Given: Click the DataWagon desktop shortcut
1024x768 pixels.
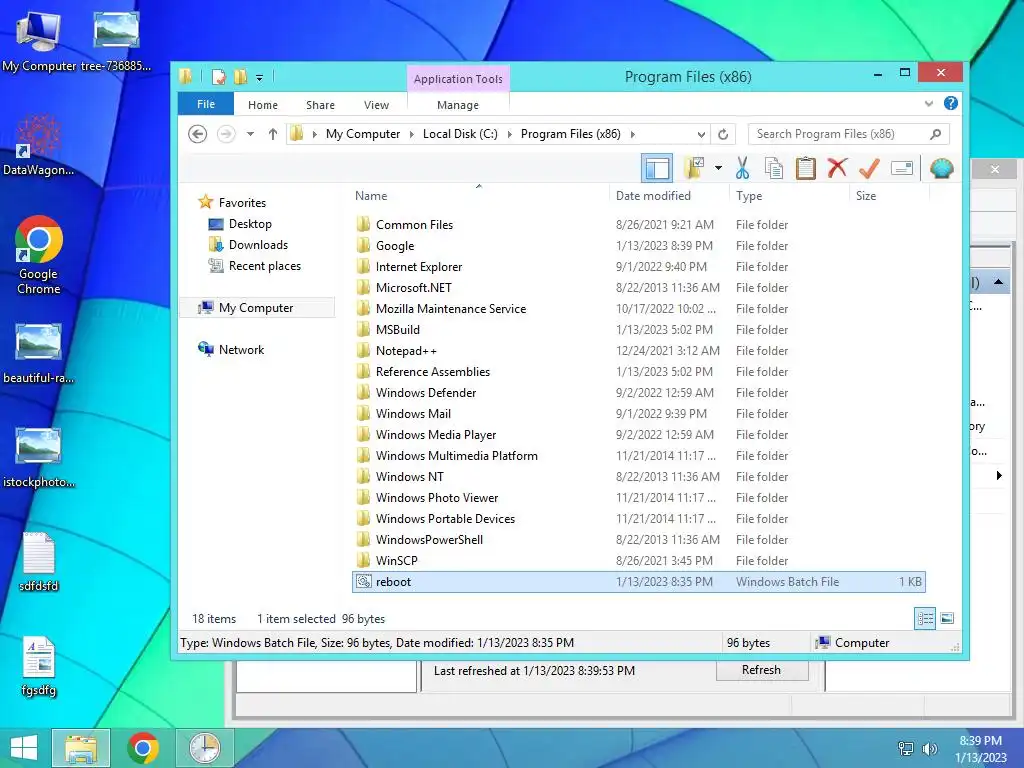Looking at the screenshot, I should [39, 145].
